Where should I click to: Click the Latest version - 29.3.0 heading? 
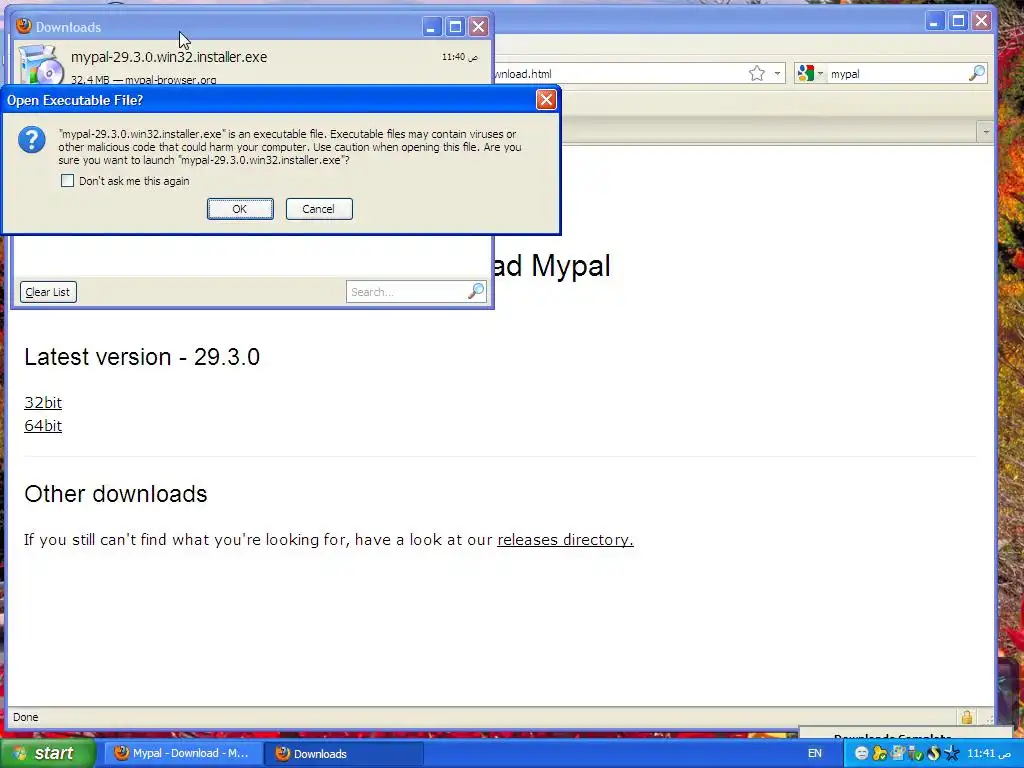[x=142, y=357]
